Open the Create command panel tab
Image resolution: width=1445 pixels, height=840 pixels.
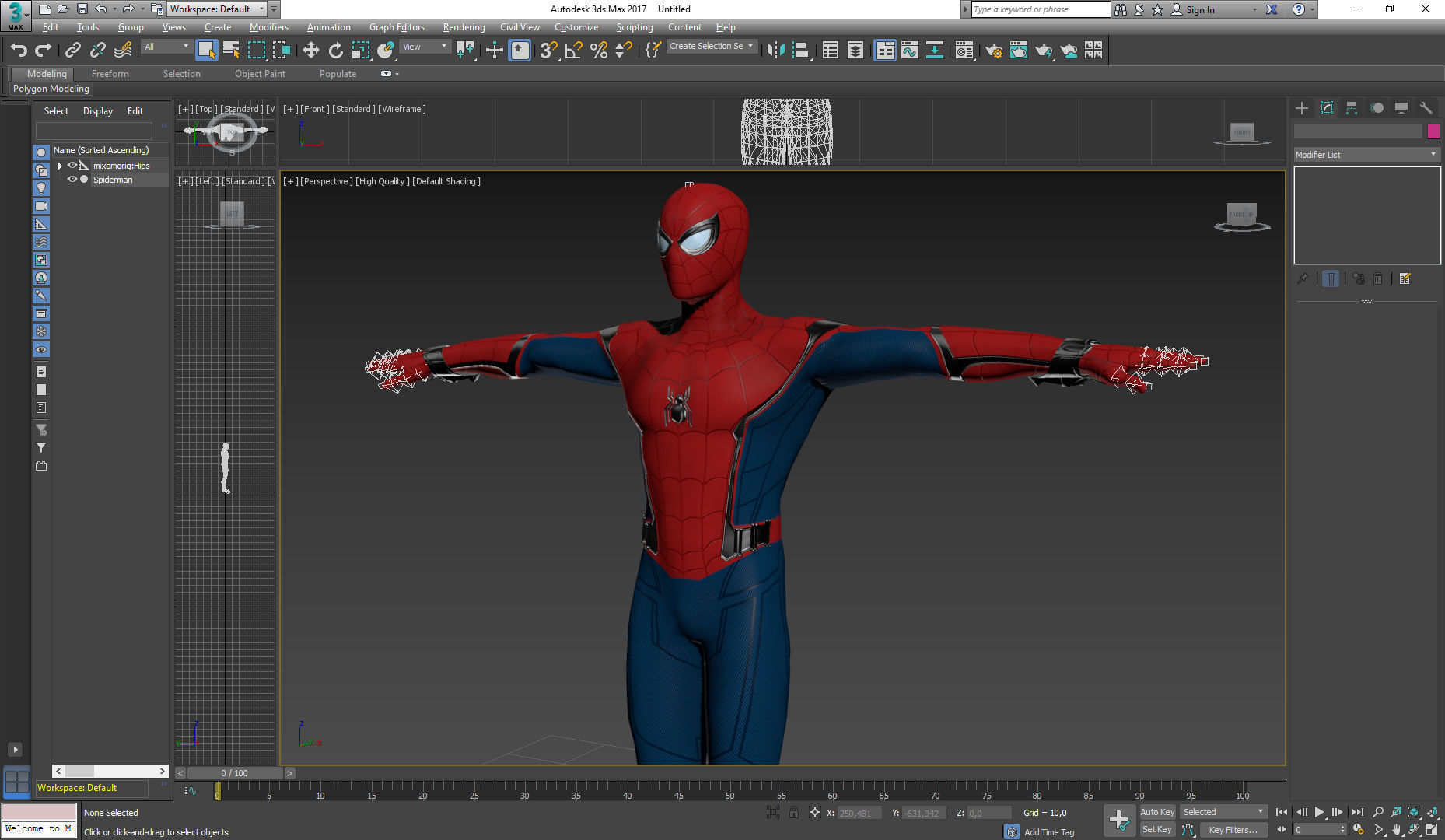coord(1302,108)
